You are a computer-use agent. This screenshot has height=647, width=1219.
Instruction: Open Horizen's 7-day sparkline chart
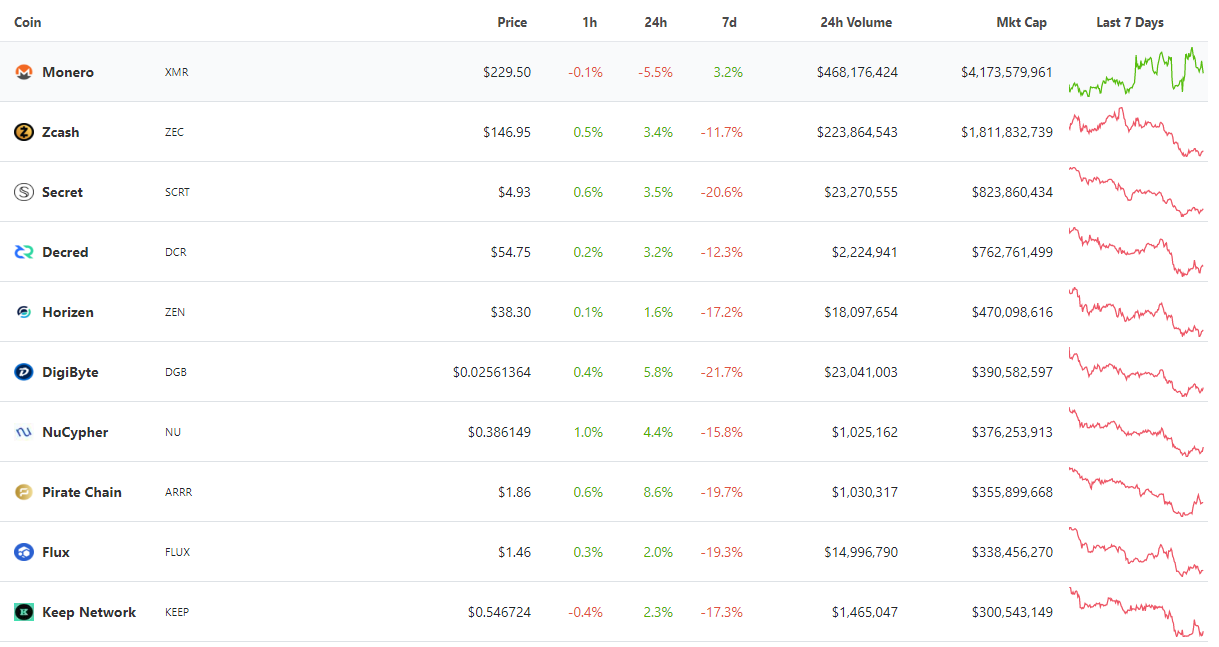tap(1136, 312)
